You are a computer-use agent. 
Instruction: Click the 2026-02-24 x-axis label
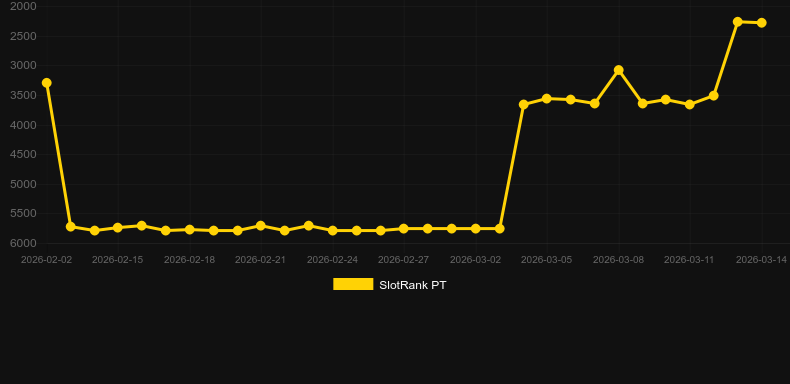(333, 260)
